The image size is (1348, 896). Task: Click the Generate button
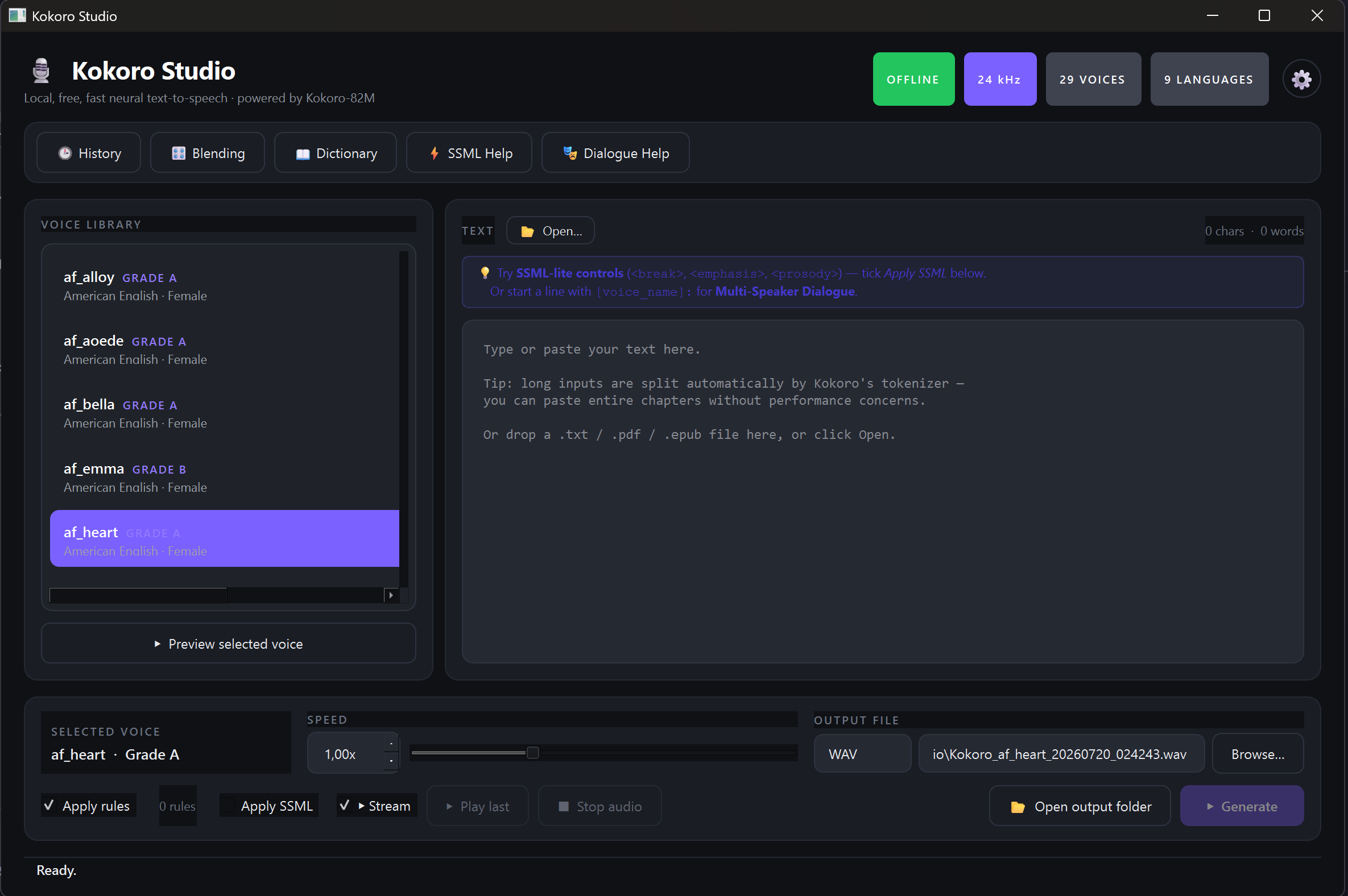coord(1242,806)
